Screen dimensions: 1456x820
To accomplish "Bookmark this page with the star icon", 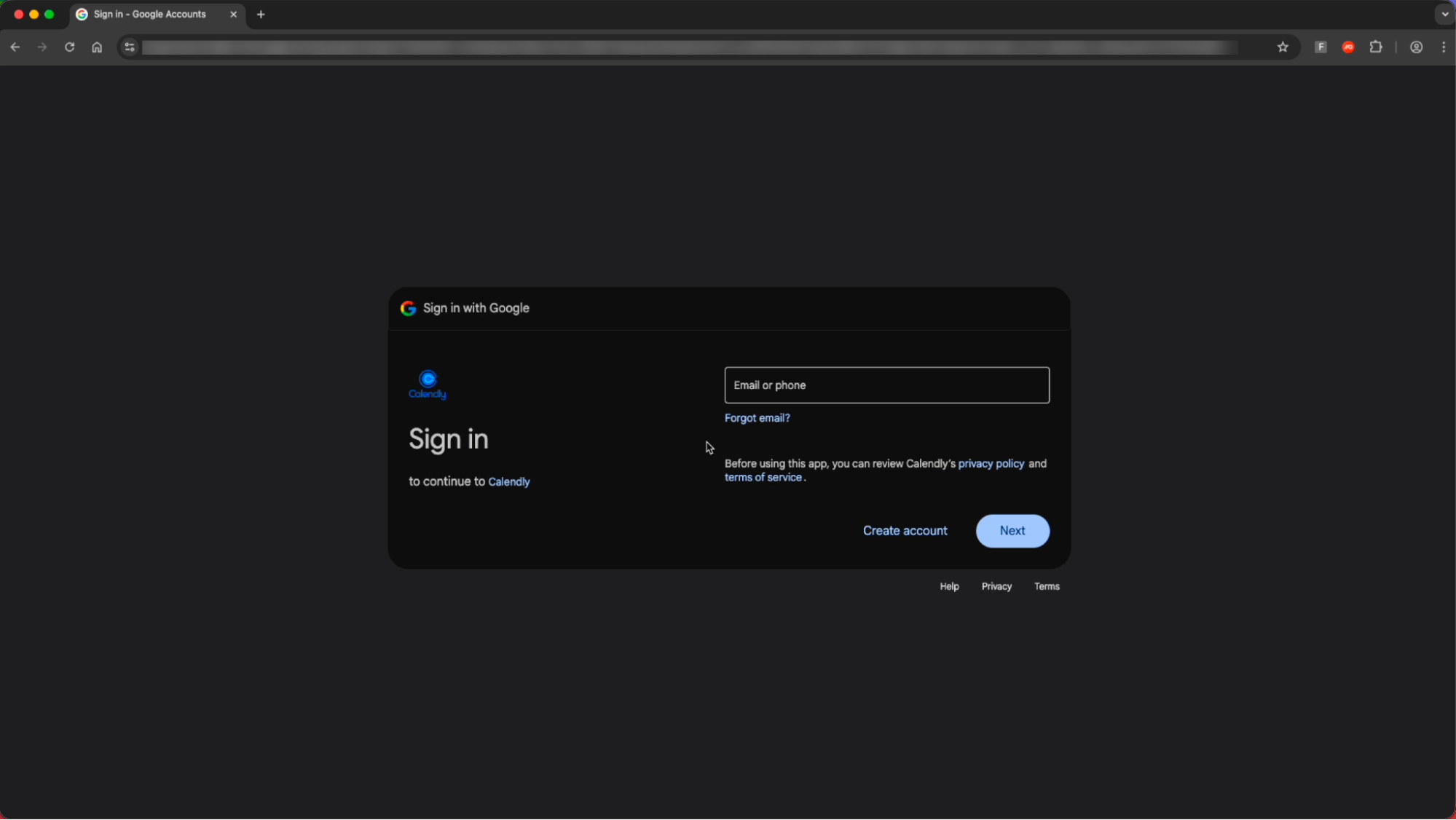I will coord(1283,47).
